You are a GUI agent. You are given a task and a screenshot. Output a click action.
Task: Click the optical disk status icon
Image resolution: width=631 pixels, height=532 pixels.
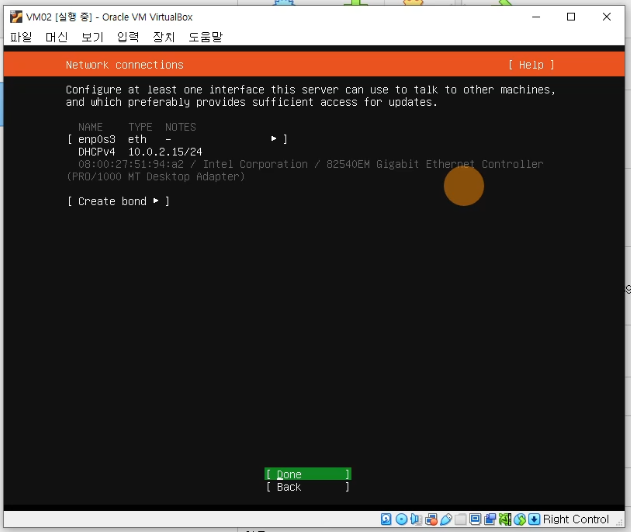[401, 519]
